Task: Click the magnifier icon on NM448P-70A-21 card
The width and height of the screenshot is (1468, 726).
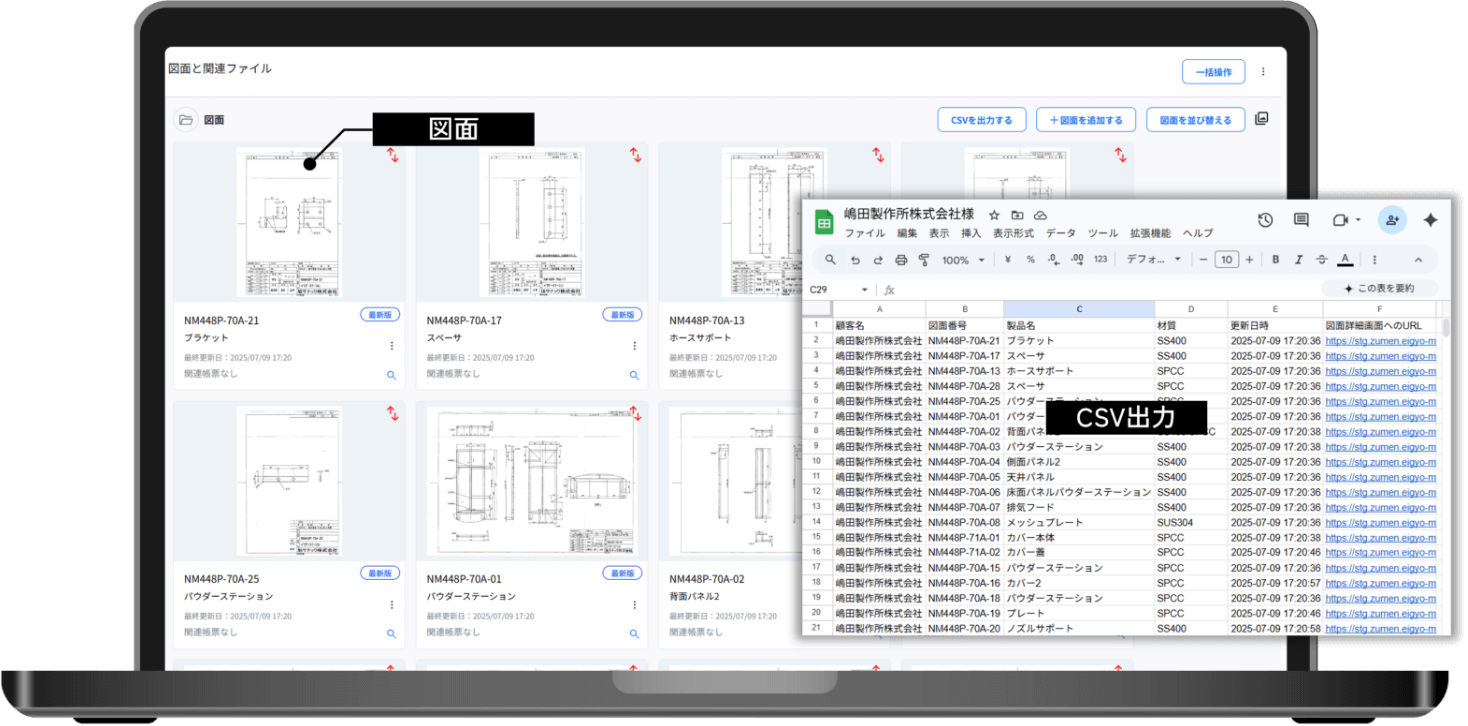Action: tap(391, 375)
